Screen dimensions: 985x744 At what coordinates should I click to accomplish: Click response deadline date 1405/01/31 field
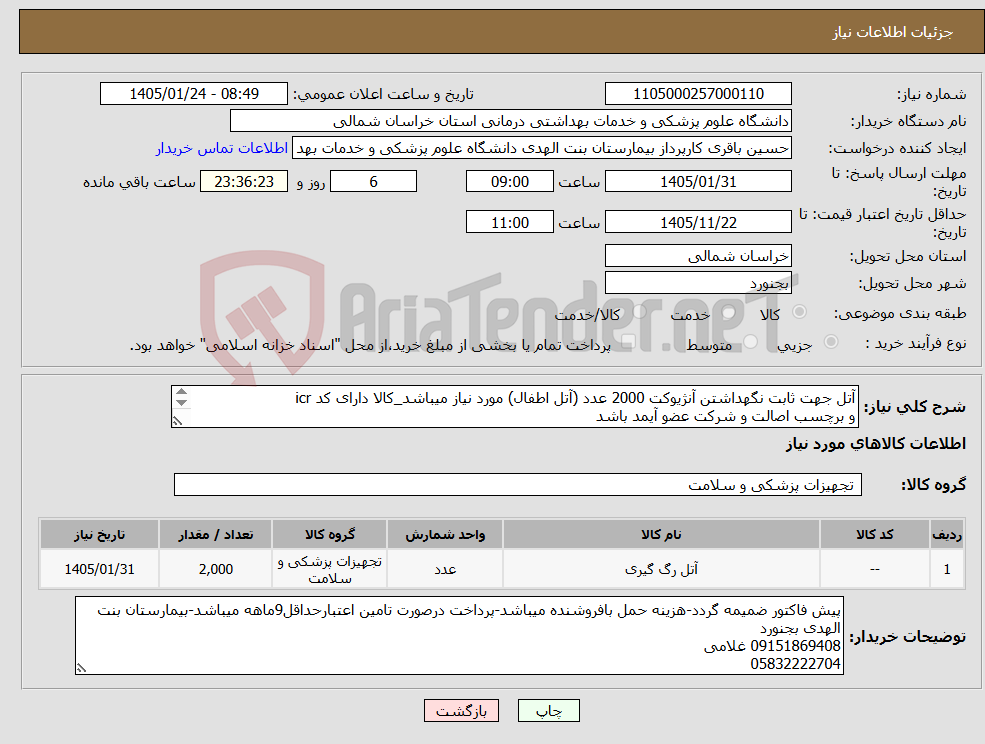(698, 182)
